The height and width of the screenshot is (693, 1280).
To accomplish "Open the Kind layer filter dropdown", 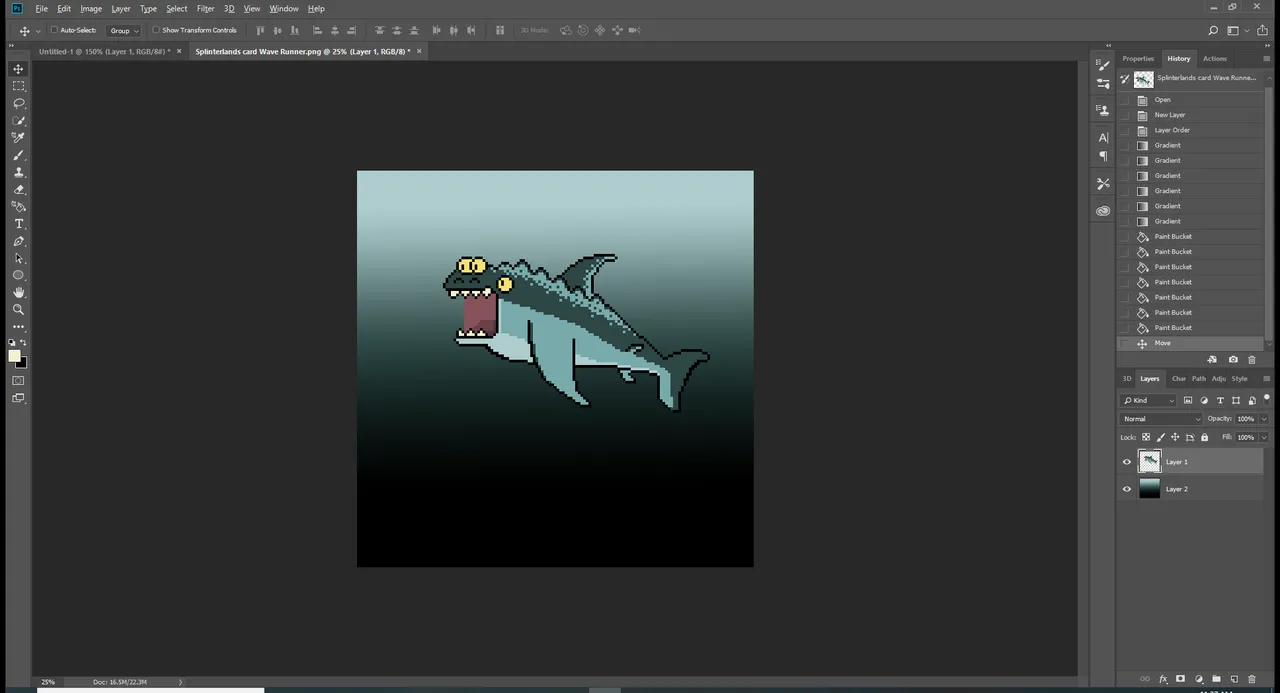I will pos(1148,400).
